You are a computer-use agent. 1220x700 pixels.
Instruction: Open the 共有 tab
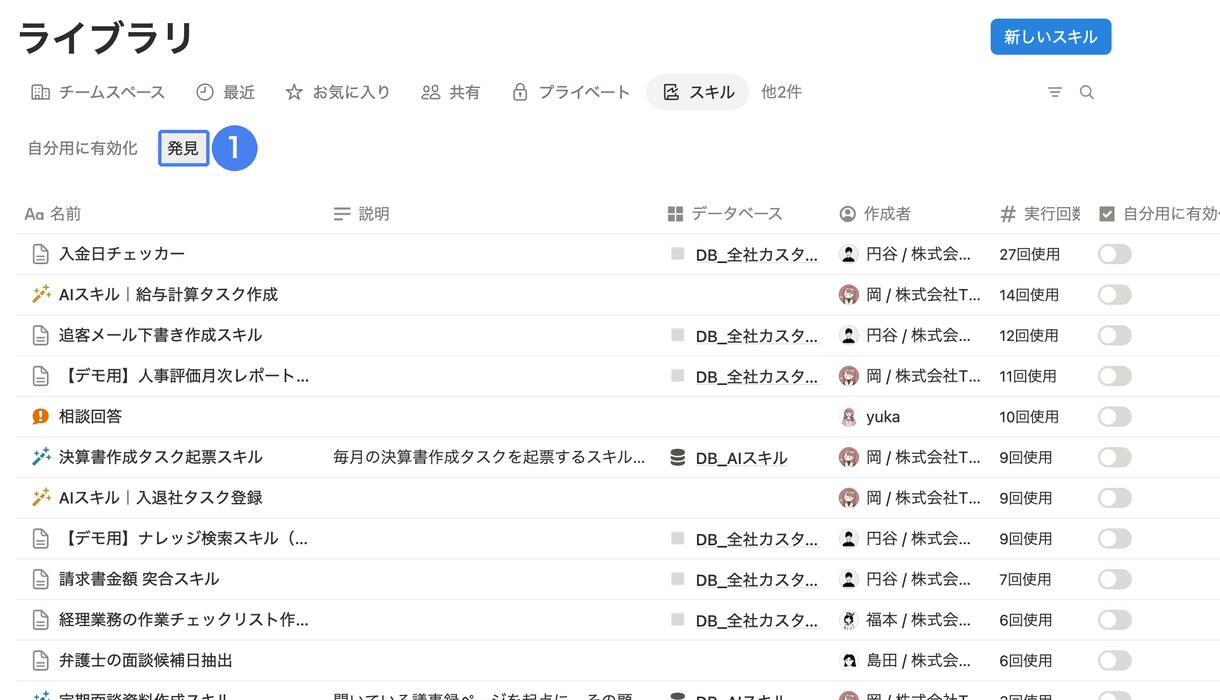[451, 92]
